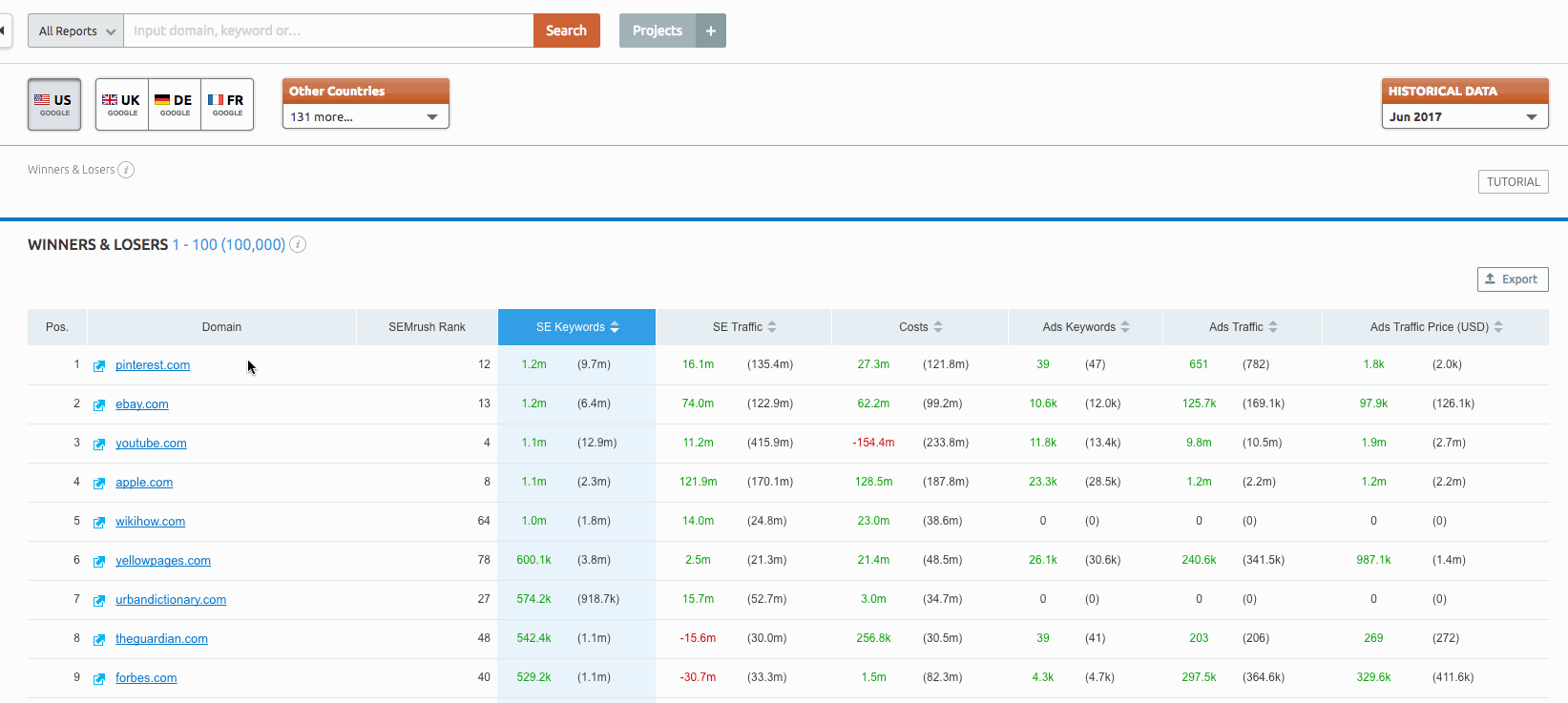Image resolution: width=1568 pixels, height=703 pixels.
Task: Click apple.com SE traffic value 121.9m
Action: (698, 482)
